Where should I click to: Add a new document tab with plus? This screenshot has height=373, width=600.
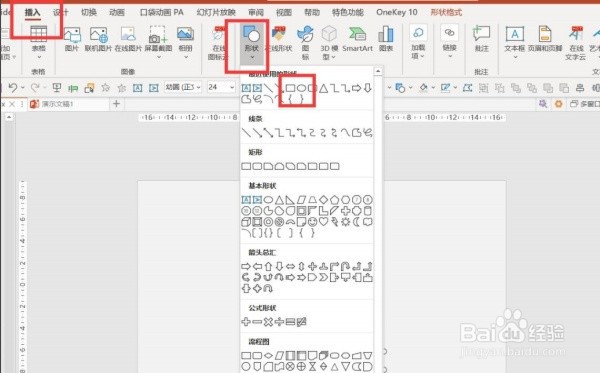click(x=116, y=104)
